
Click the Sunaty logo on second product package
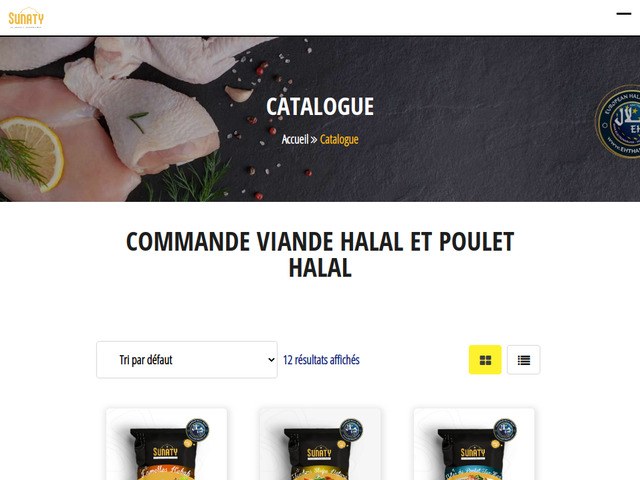tap(319, 452)
